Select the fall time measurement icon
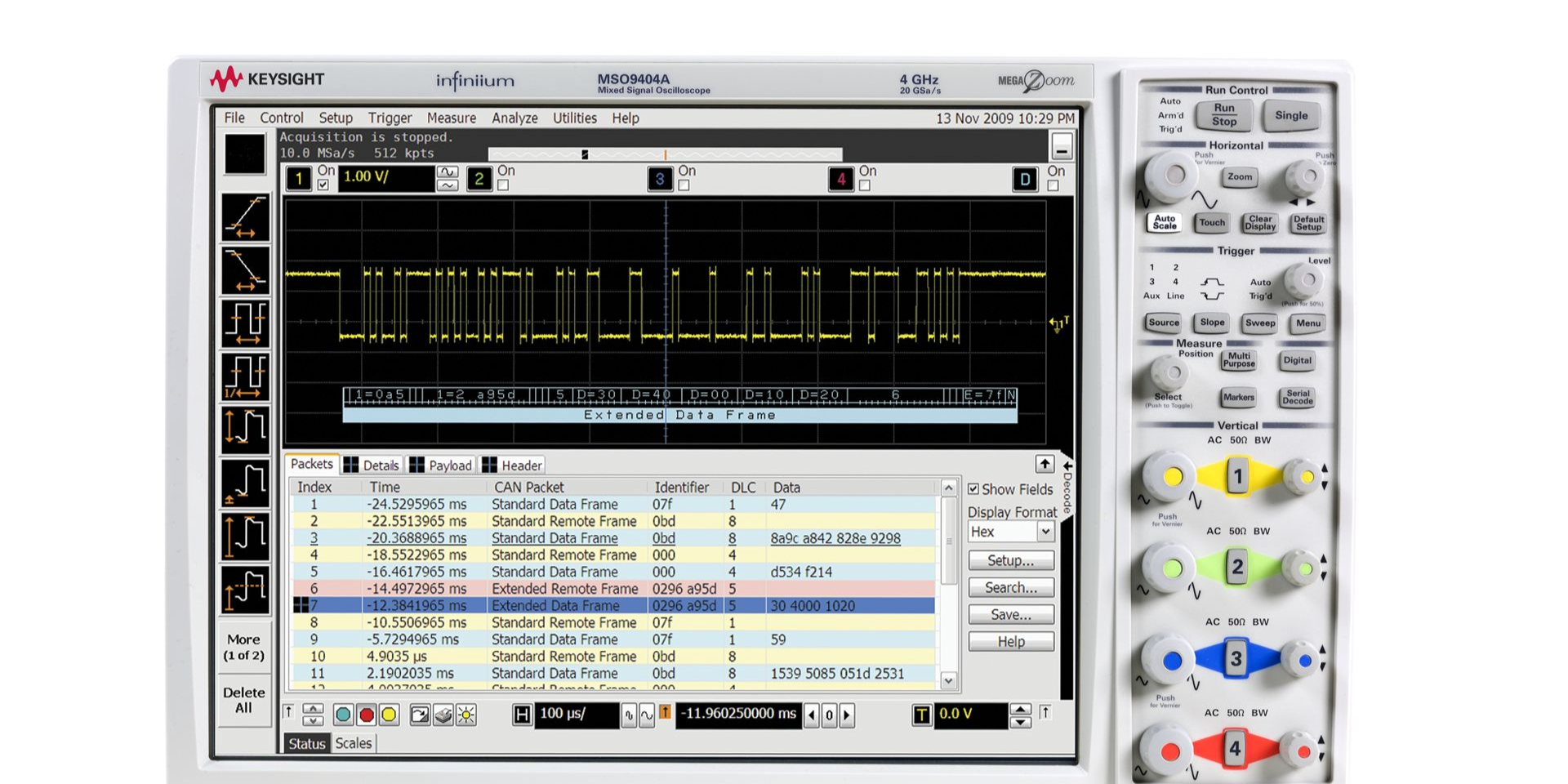The image size is (1568, 784). [245, 270]
